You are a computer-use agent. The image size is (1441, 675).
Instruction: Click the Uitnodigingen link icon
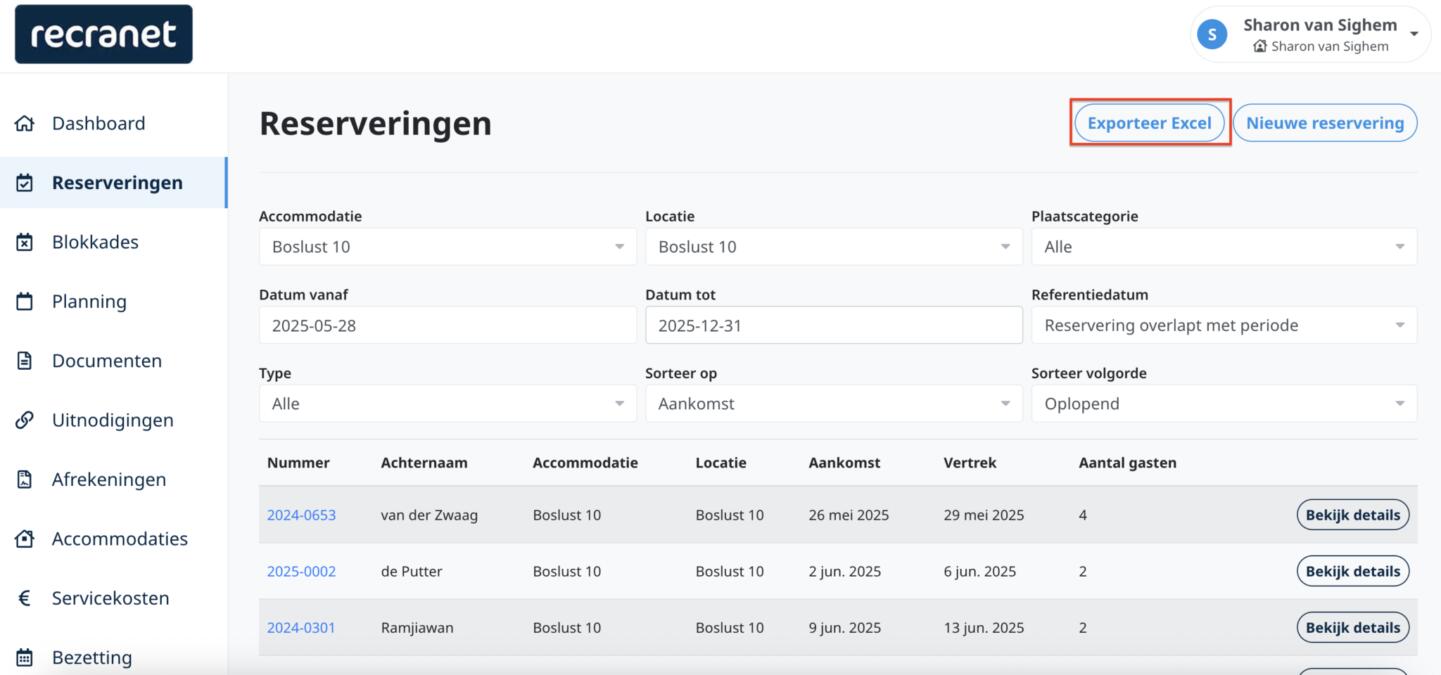point(25,421)
